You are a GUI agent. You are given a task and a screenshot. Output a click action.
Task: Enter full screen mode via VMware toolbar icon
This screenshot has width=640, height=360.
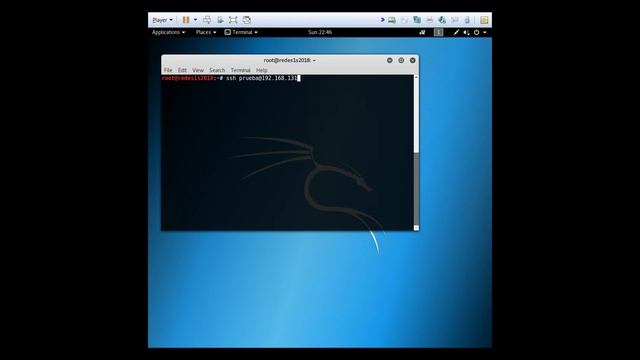[233, 20]
